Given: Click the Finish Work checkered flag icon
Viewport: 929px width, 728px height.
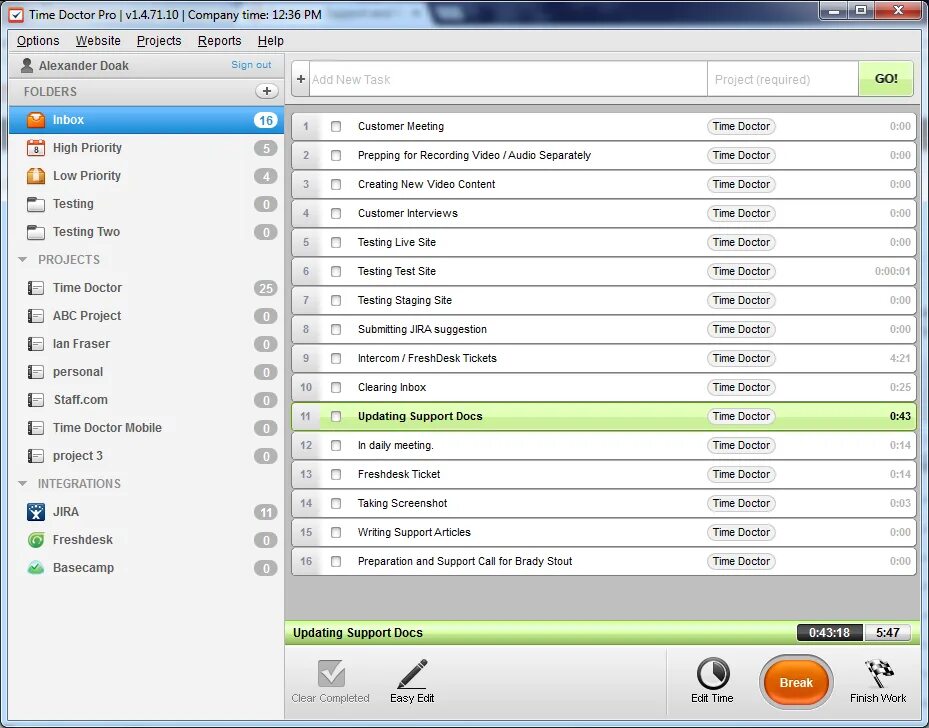Looking at the screenshot, I should coord(879,674).
